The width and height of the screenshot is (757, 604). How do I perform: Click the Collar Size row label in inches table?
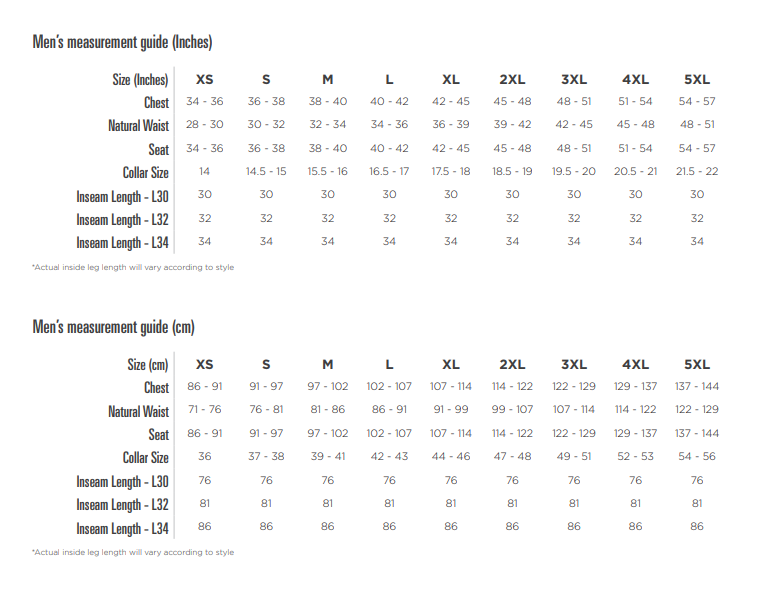(146, 172)
